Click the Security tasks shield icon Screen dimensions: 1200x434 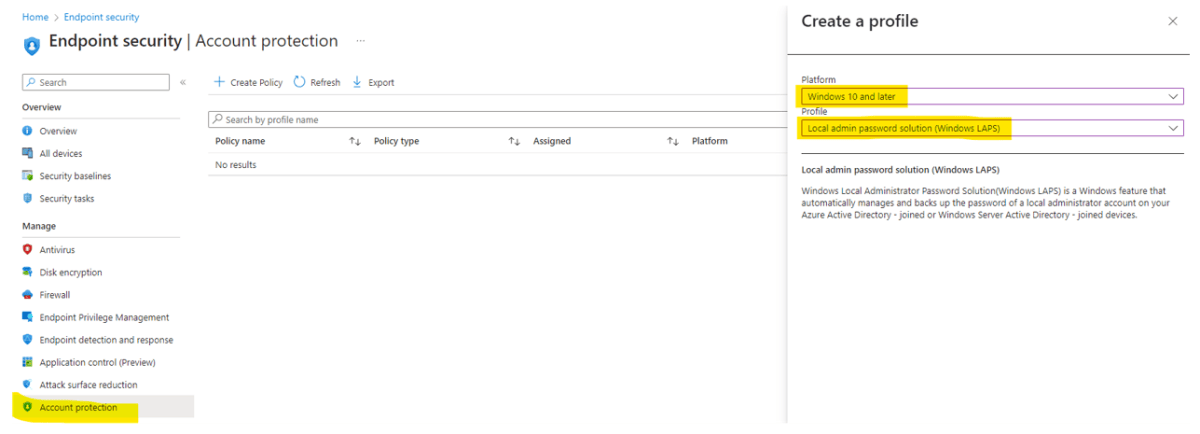coord(28,198)
